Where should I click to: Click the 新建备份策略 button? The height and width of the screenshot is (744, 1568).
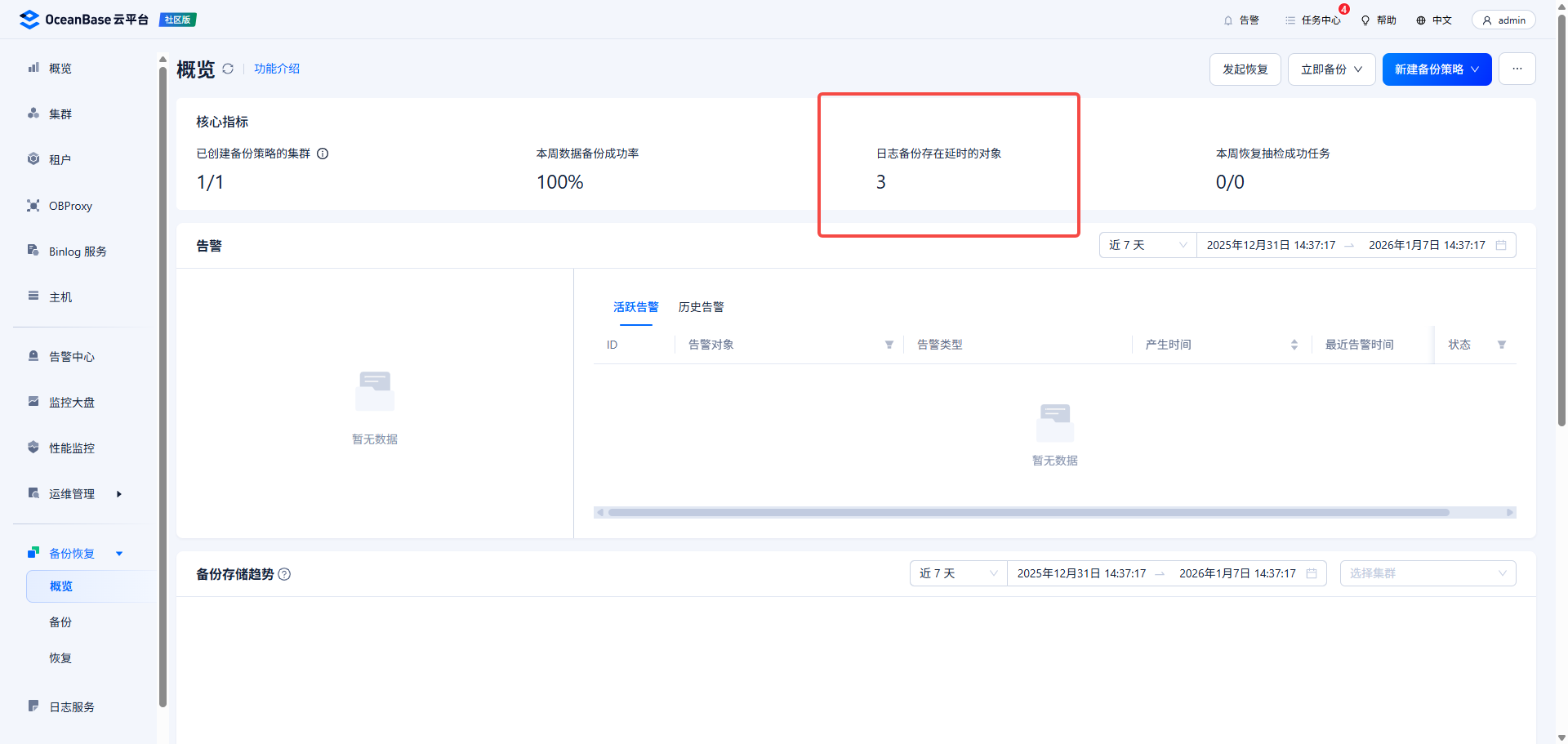click(x=1436, y=69)
